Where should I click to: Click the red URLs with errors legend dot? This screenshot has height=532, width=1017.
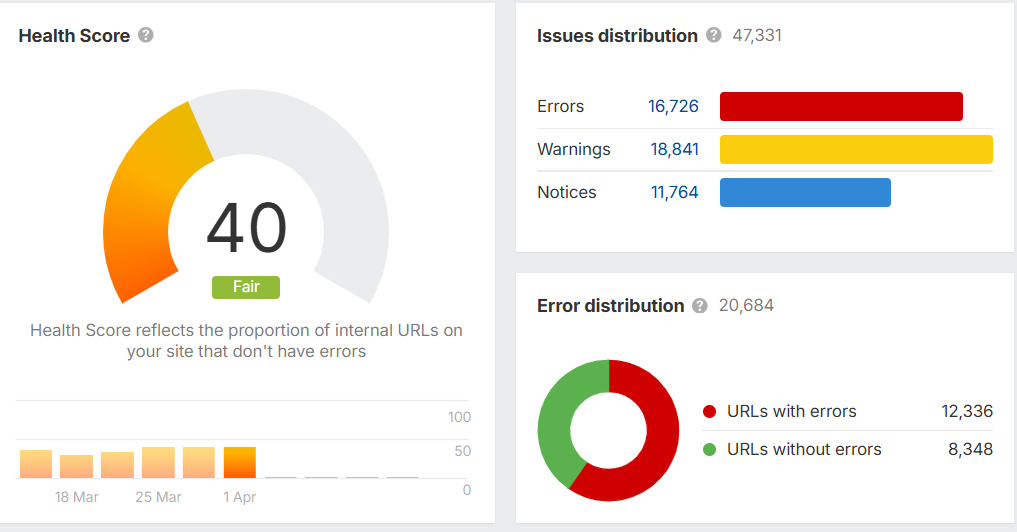(x=710, y=412)
